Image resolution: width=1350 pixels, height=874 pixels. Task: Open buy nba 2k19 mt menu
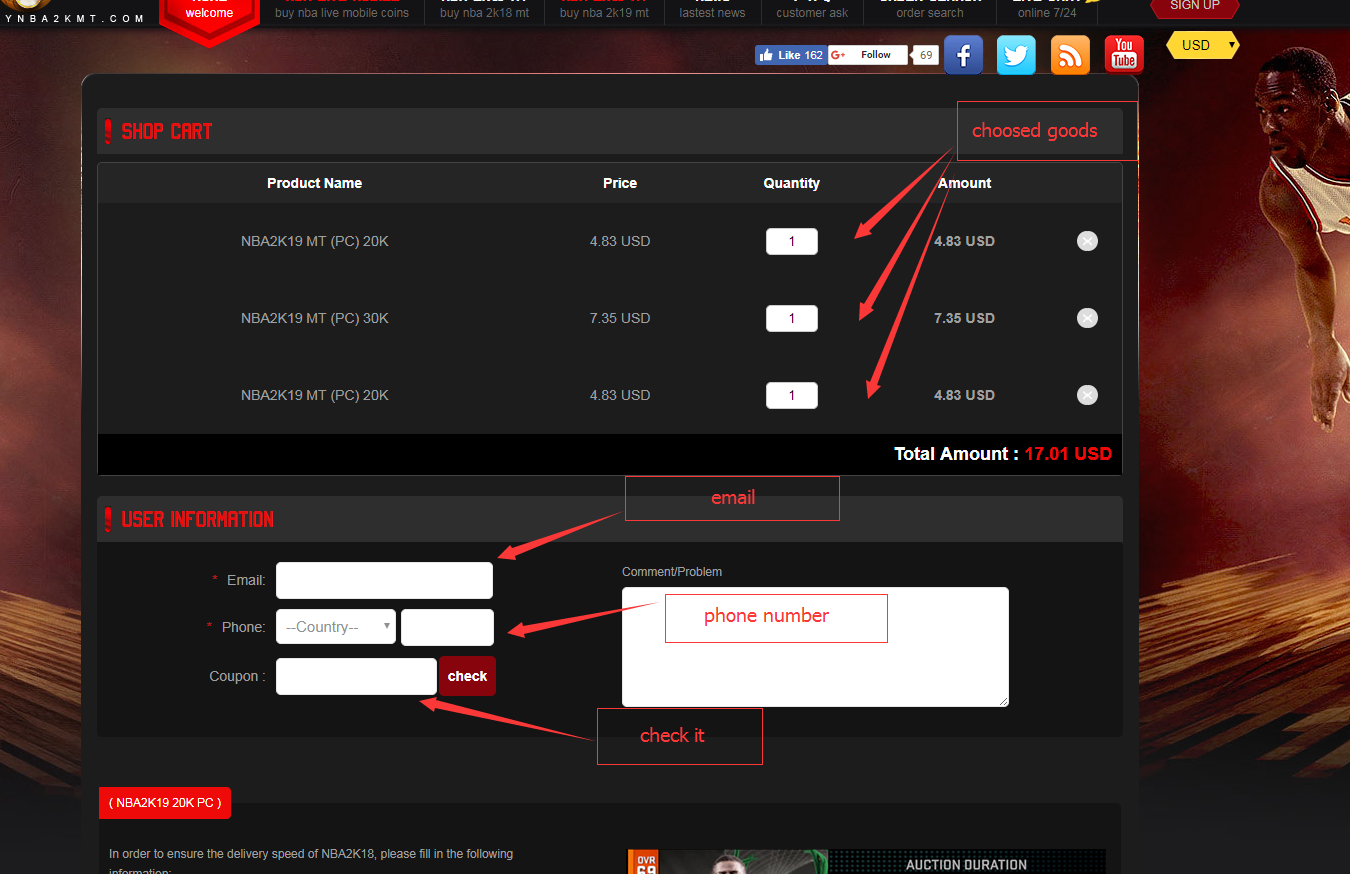[x=604, y=10]
